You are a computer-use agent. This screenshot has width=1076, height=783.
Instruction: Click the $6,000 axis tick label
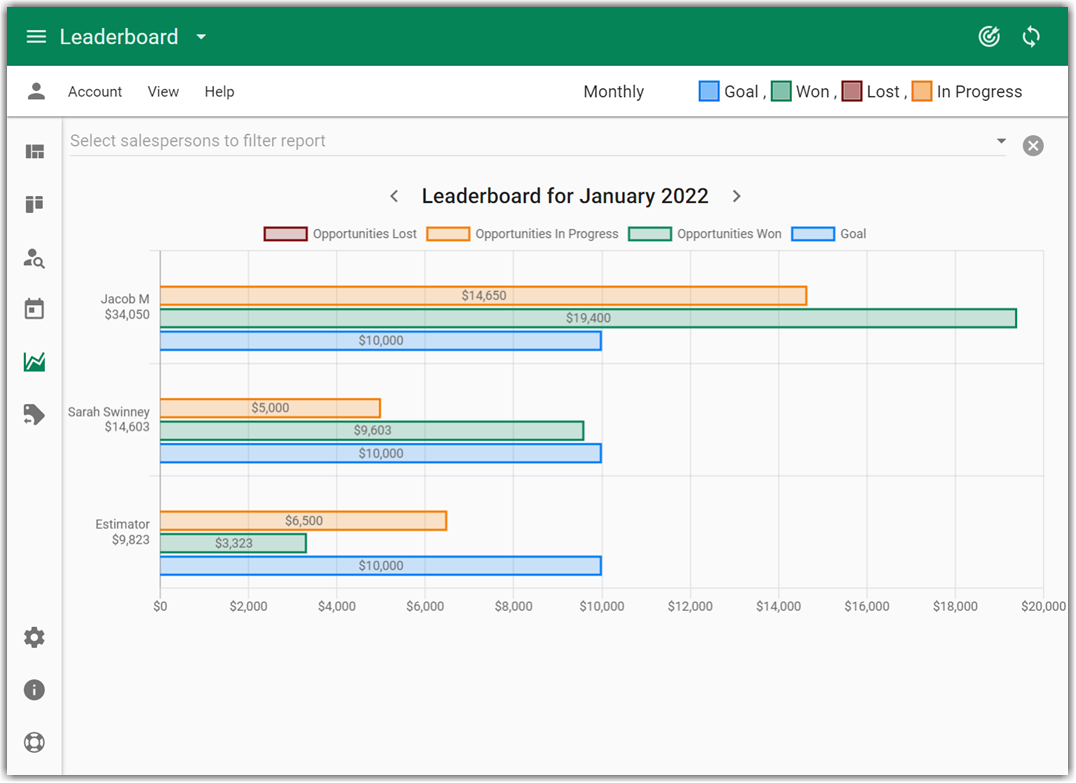click(425, 607)
